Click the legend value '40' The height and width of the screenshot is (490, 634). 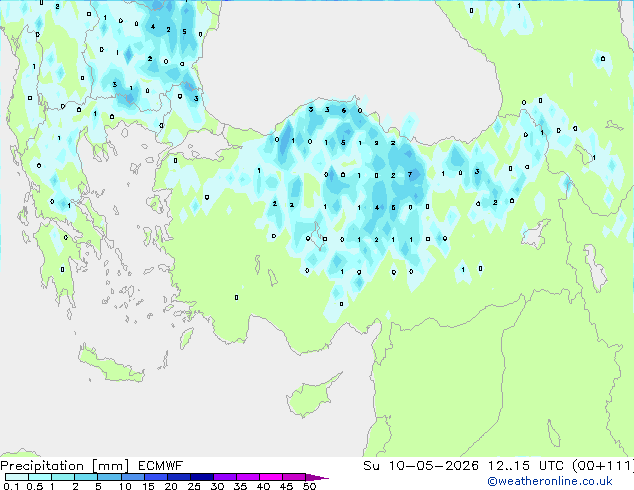(x=263, y=486)
